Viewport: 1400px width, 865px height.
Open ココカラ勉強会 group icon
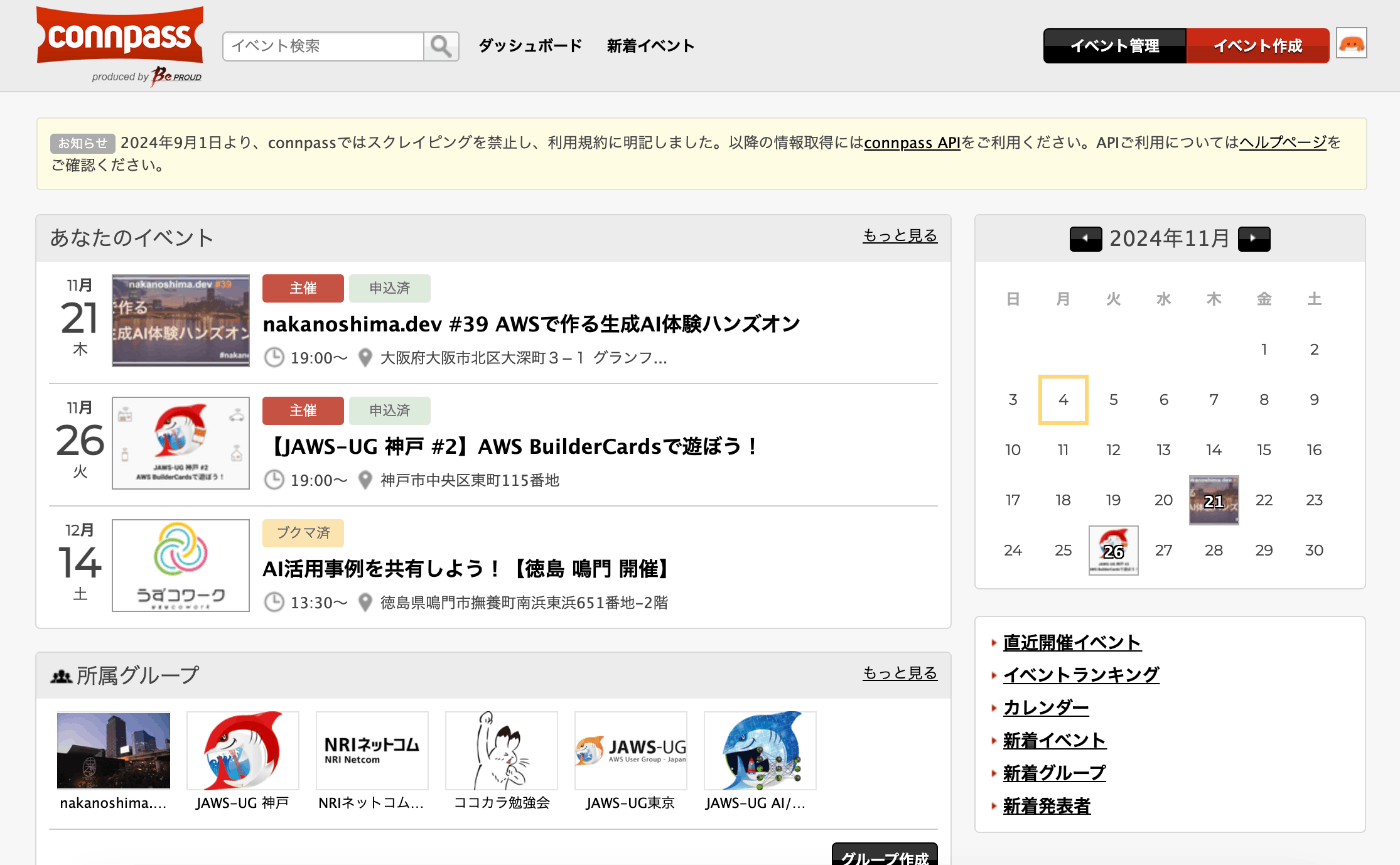point(501,751)
